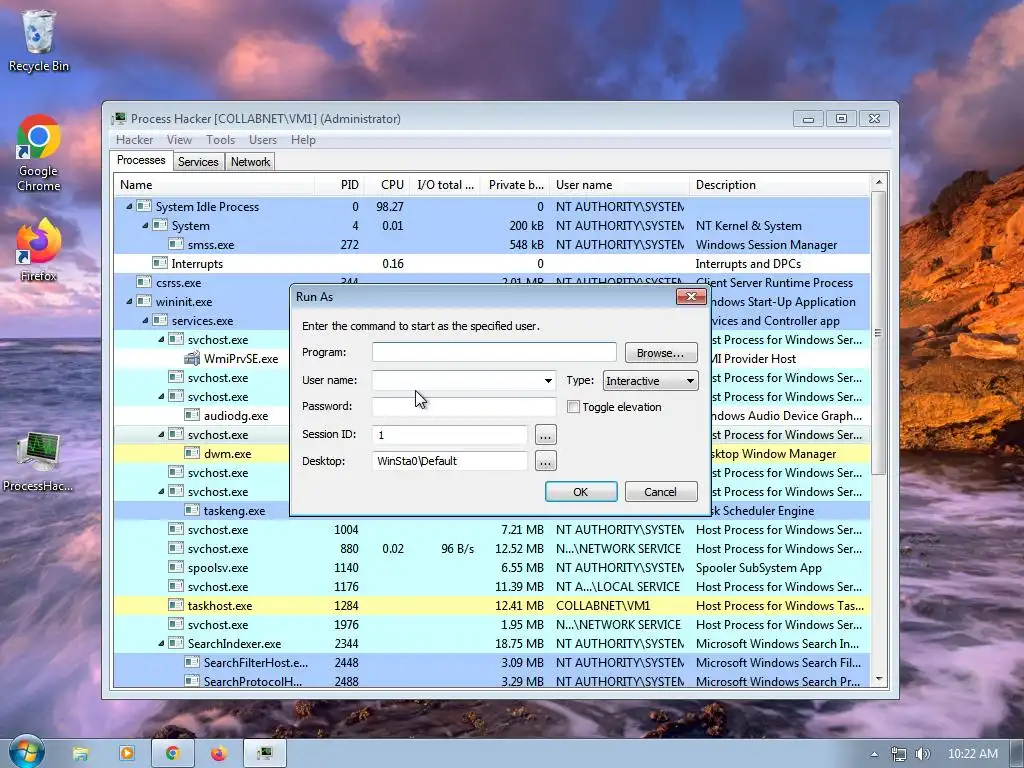Open the Users menu
1024x768 pixels.
pos(263,140)
